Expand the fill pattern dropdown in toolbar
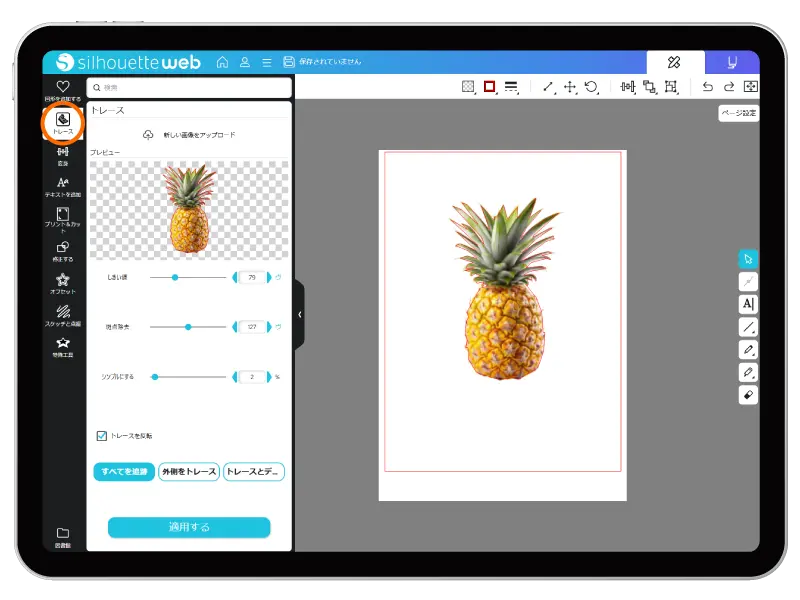This screenshot has height=600, width=800. click(x=468, y=87)
